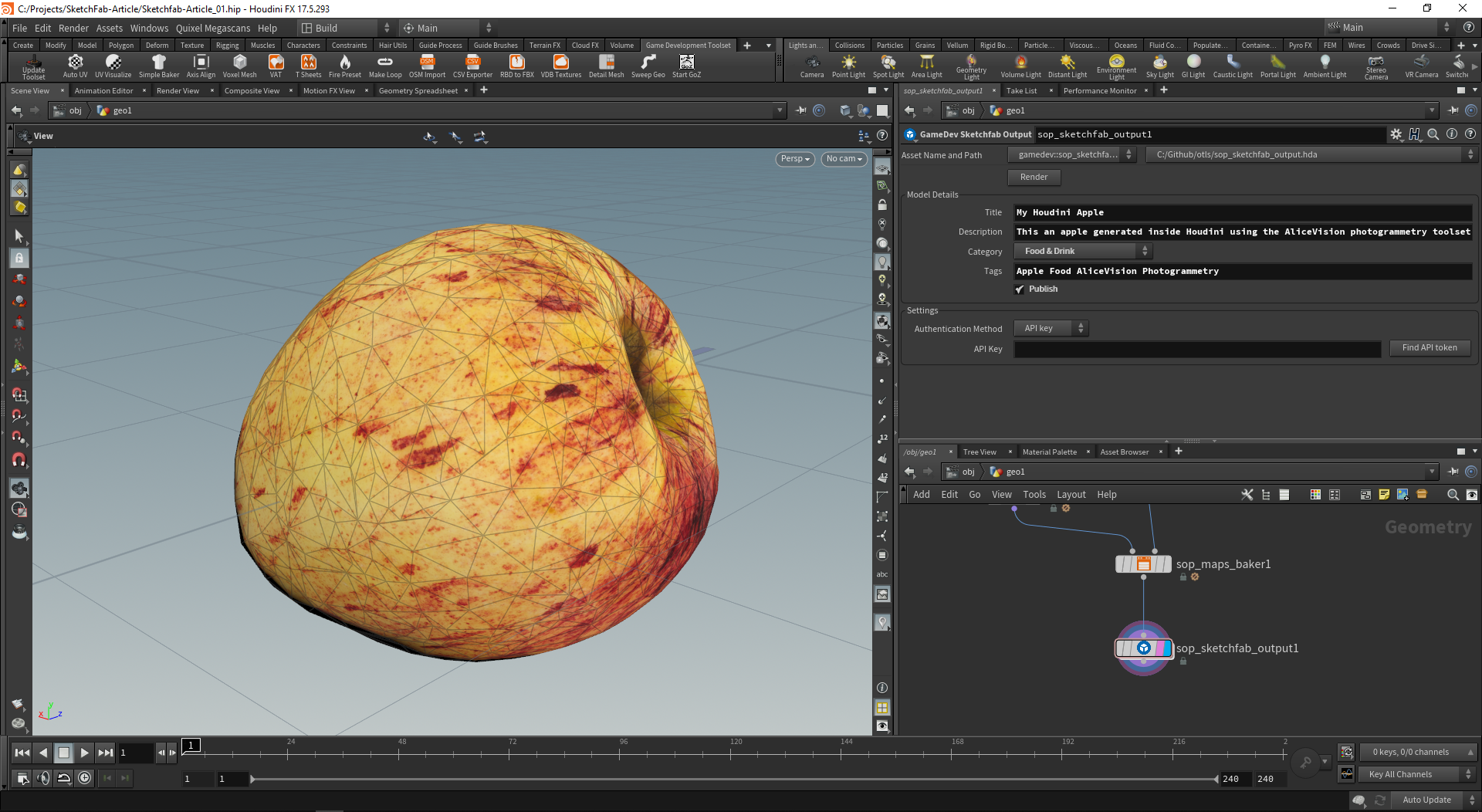Click the Render button

pos(1034,178)
